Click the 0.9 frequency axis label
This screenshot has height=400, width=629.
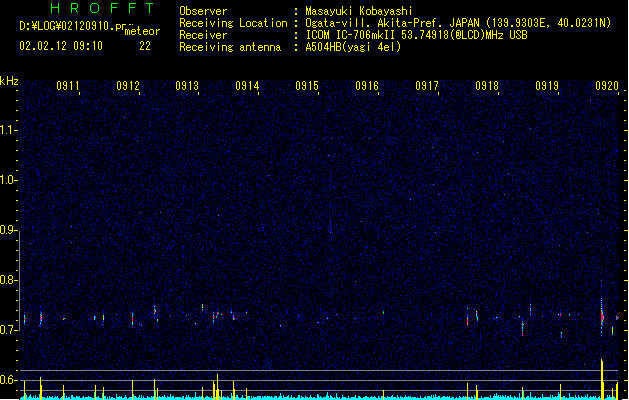[9, 230]
